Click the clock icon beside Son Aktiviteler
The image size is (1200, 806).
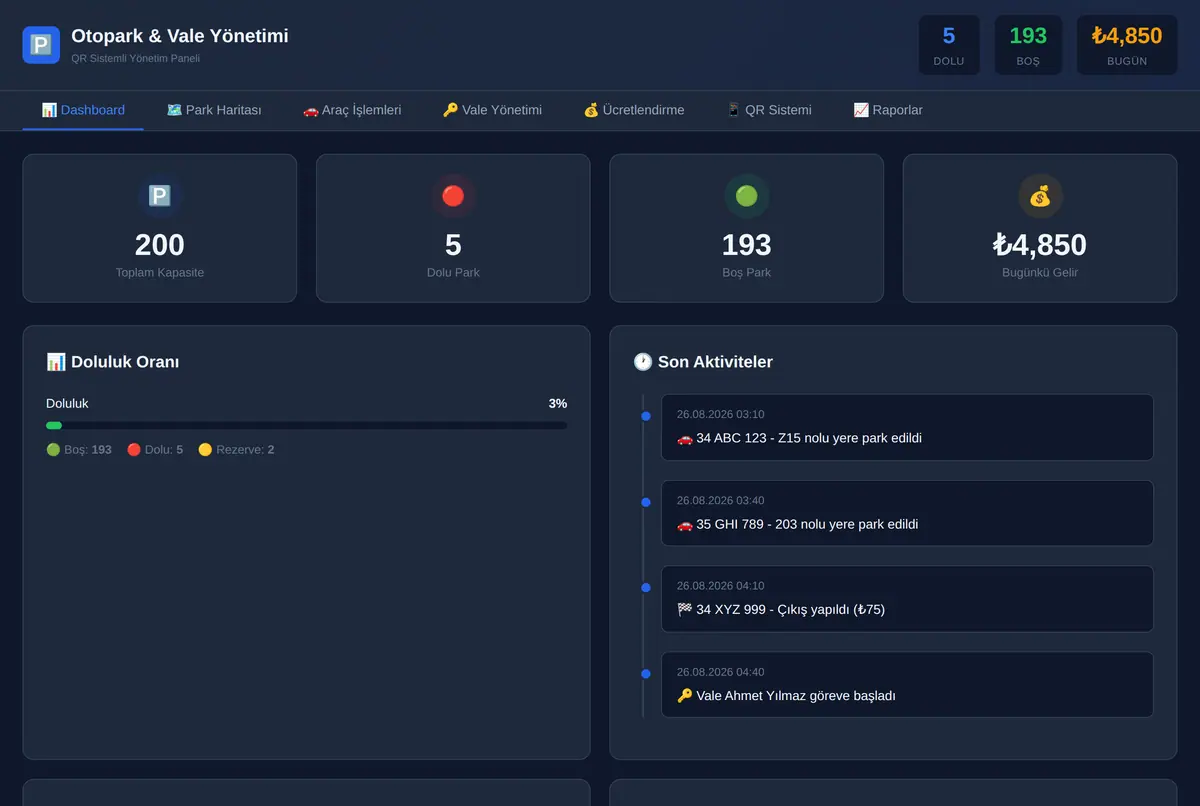point(643,362)
